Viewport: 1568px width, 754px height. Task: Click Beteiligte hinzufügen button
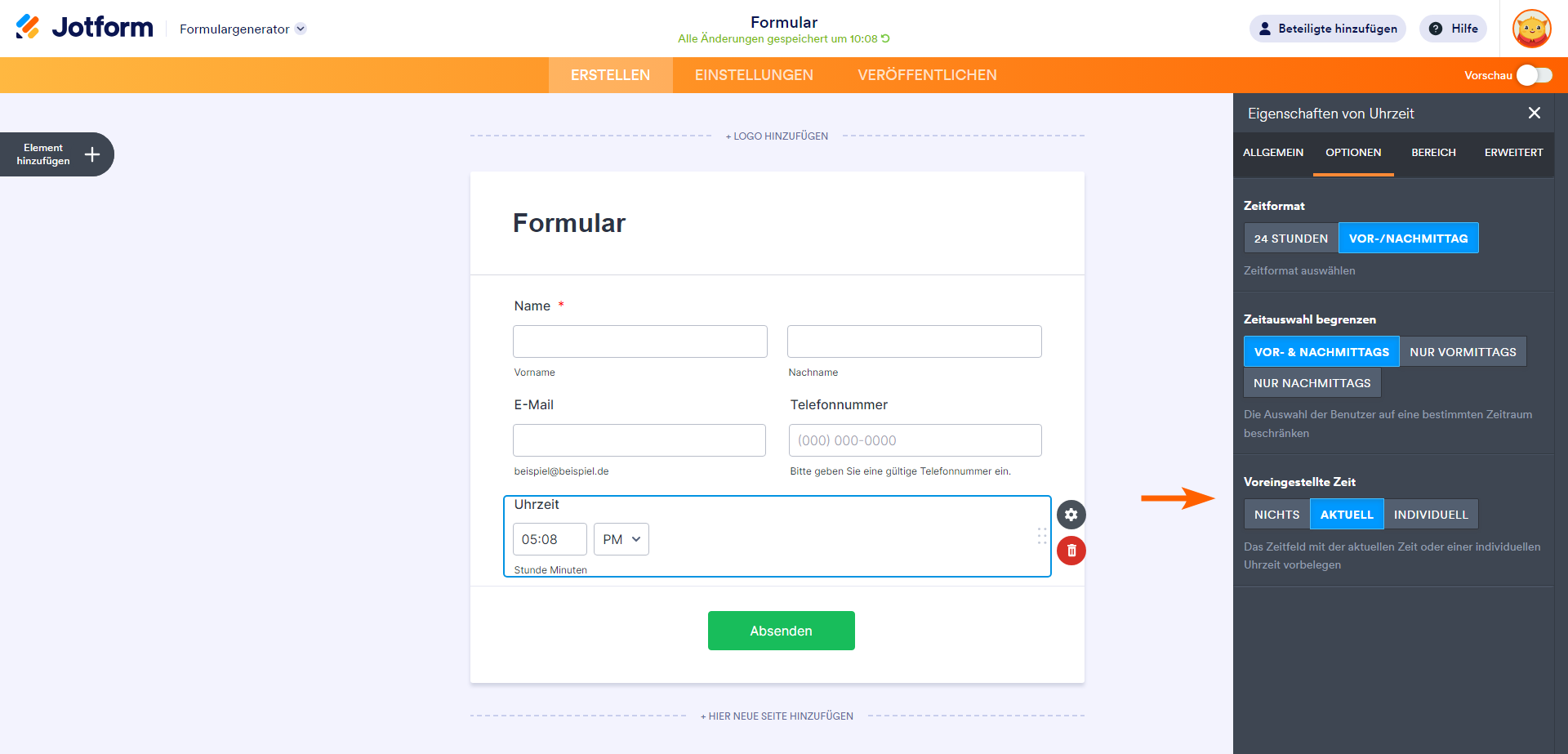[1327, 29]
